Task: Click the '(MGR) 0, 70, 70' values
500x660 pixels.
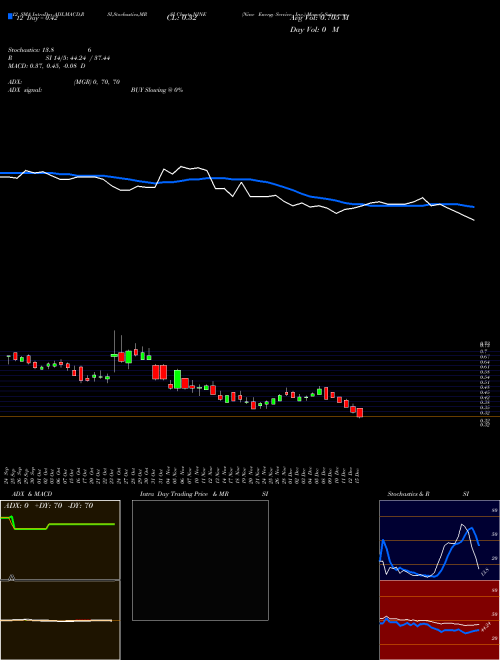Action: (x=97, y=82)
